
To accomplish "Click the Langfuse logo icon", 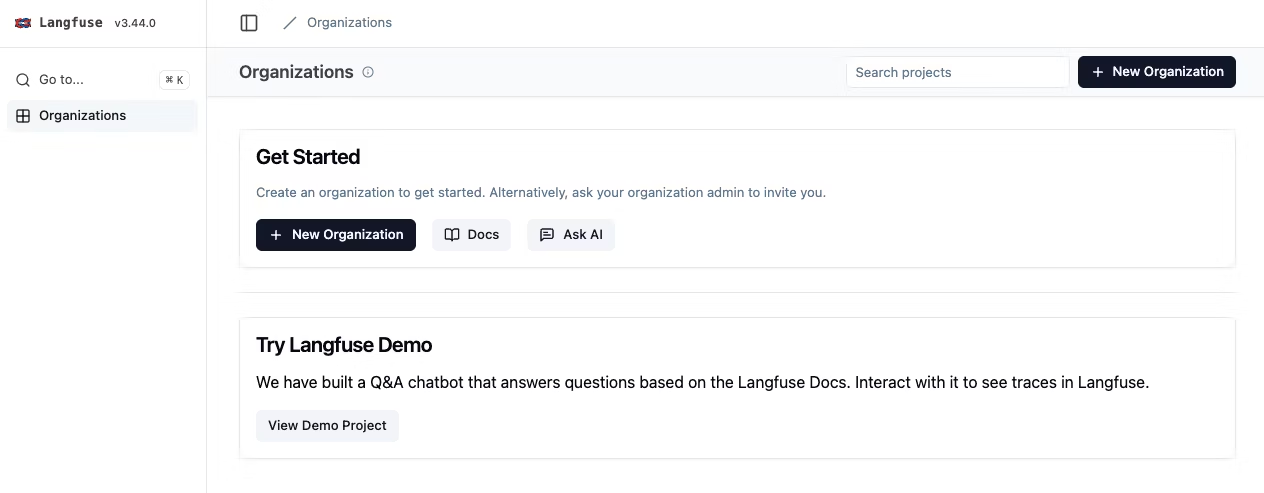I will point(23,23).
